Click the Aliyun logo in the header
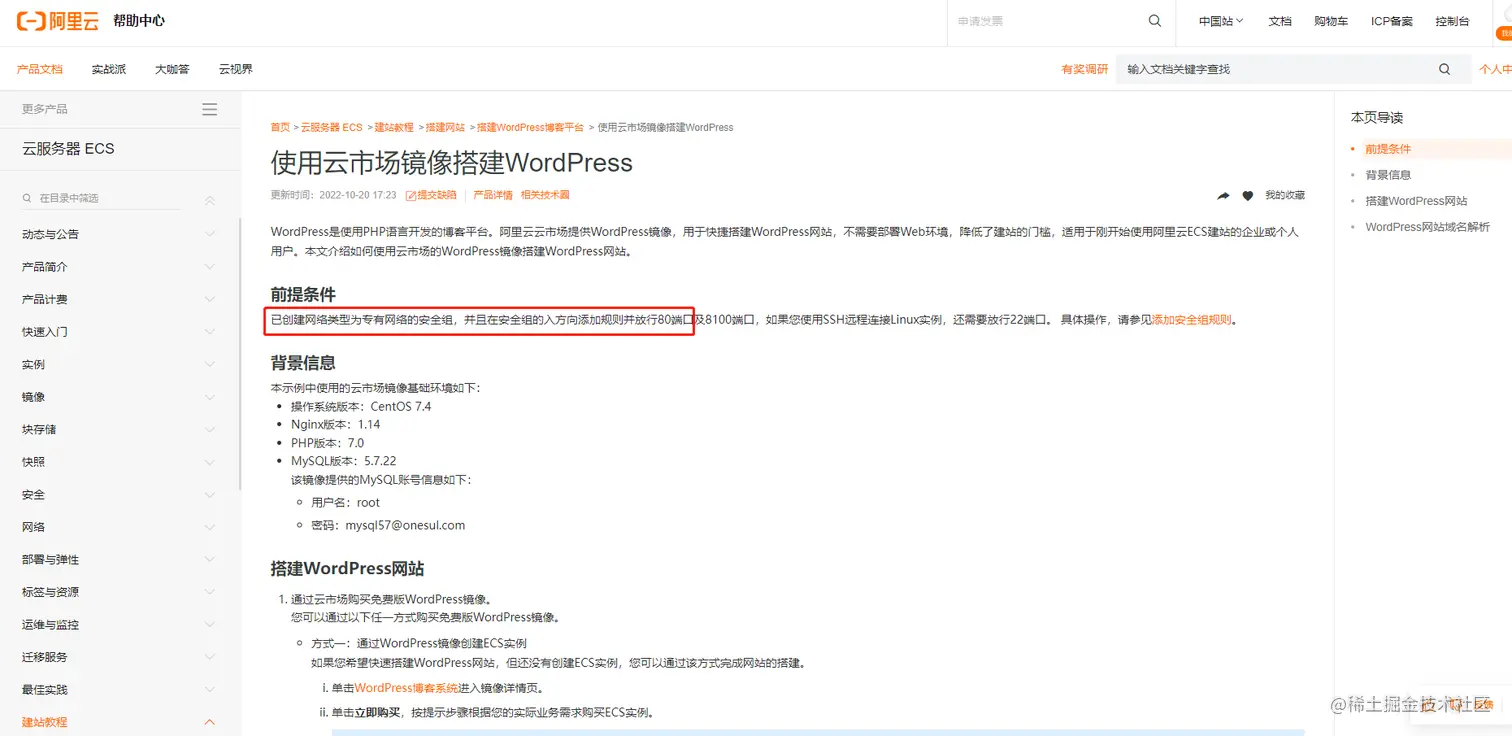The height and width of the screenshot is (736, 1512). (x=58, y=21)
